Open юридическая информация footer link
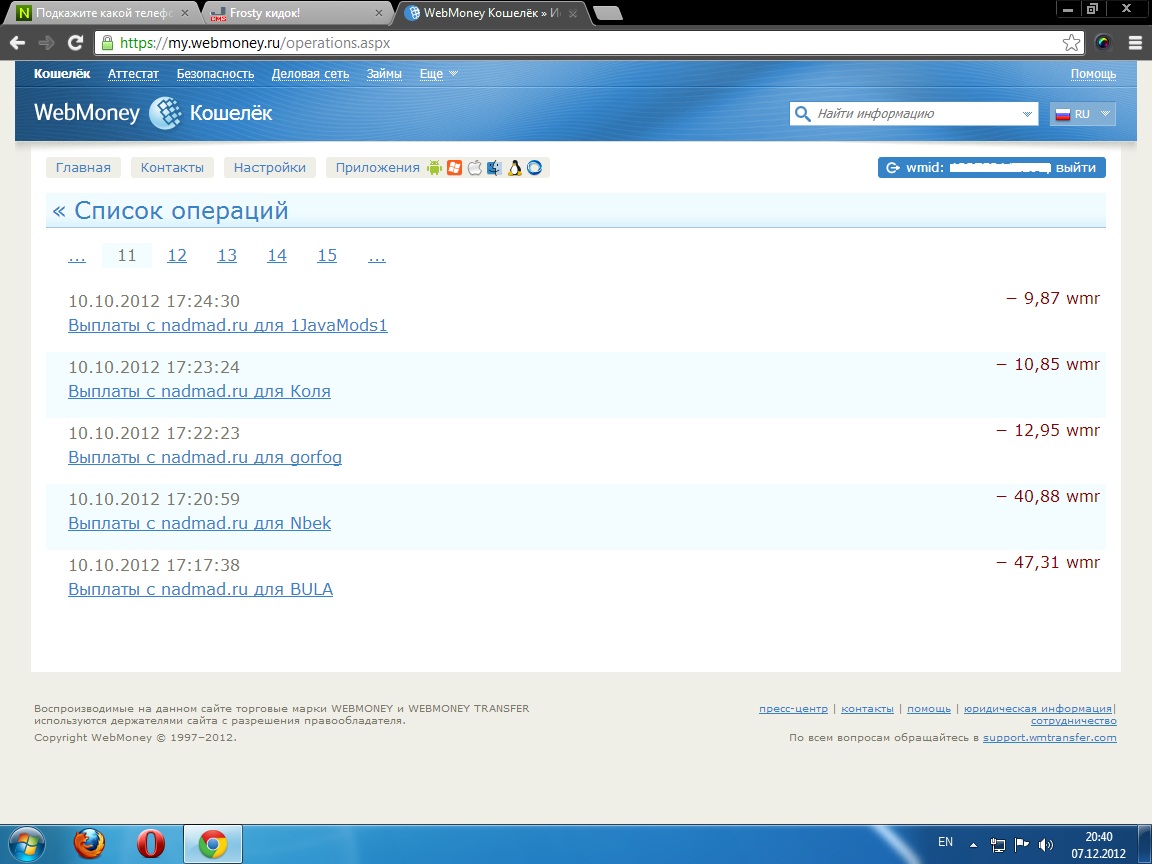 1038,709
